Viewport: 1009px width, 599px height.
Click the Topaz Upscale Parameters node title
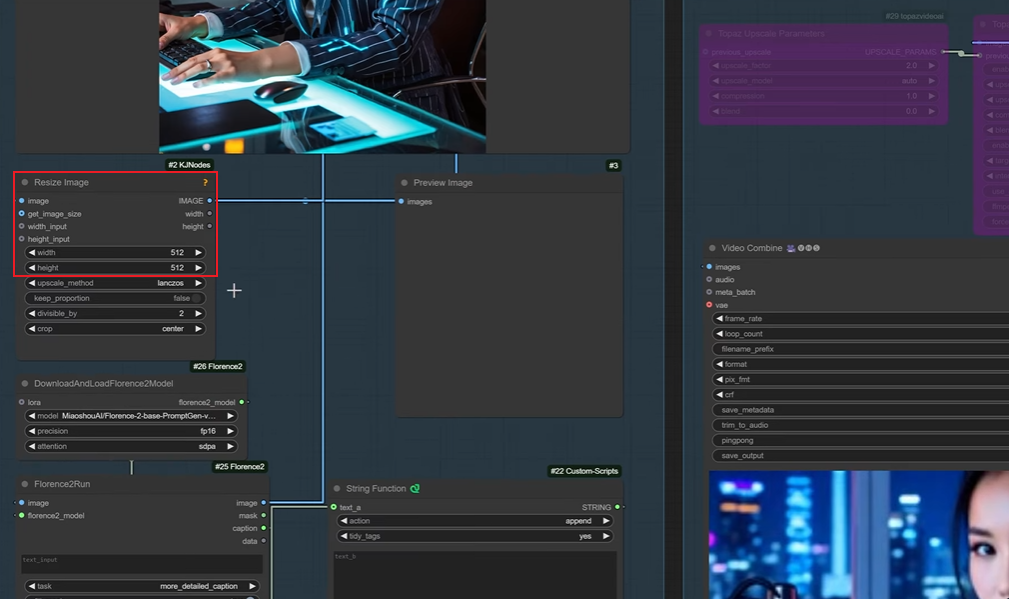[771, 33]
